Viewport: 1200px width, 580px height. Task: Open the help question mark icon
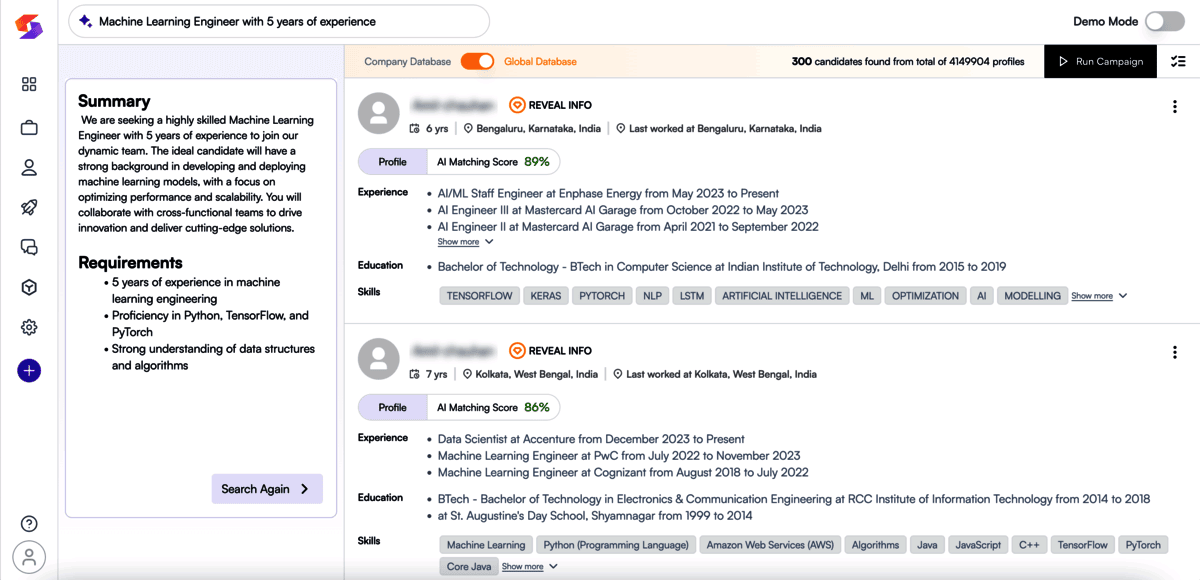pyautogui.click(x=29, y=524)
